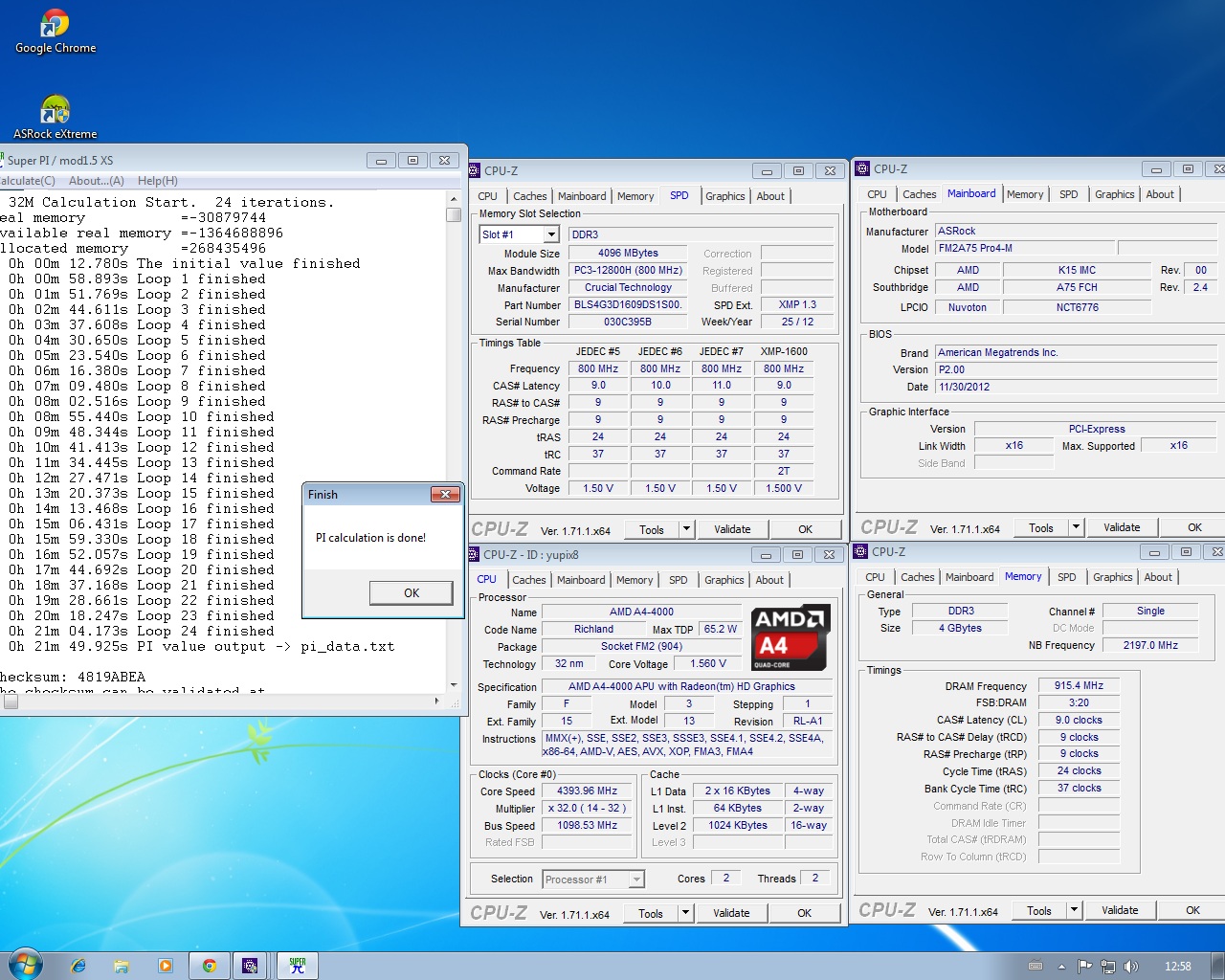Screen dimensions: 1225x980
Task: Open Action Center flag tray icon
Action: [x=1084, y=967]
